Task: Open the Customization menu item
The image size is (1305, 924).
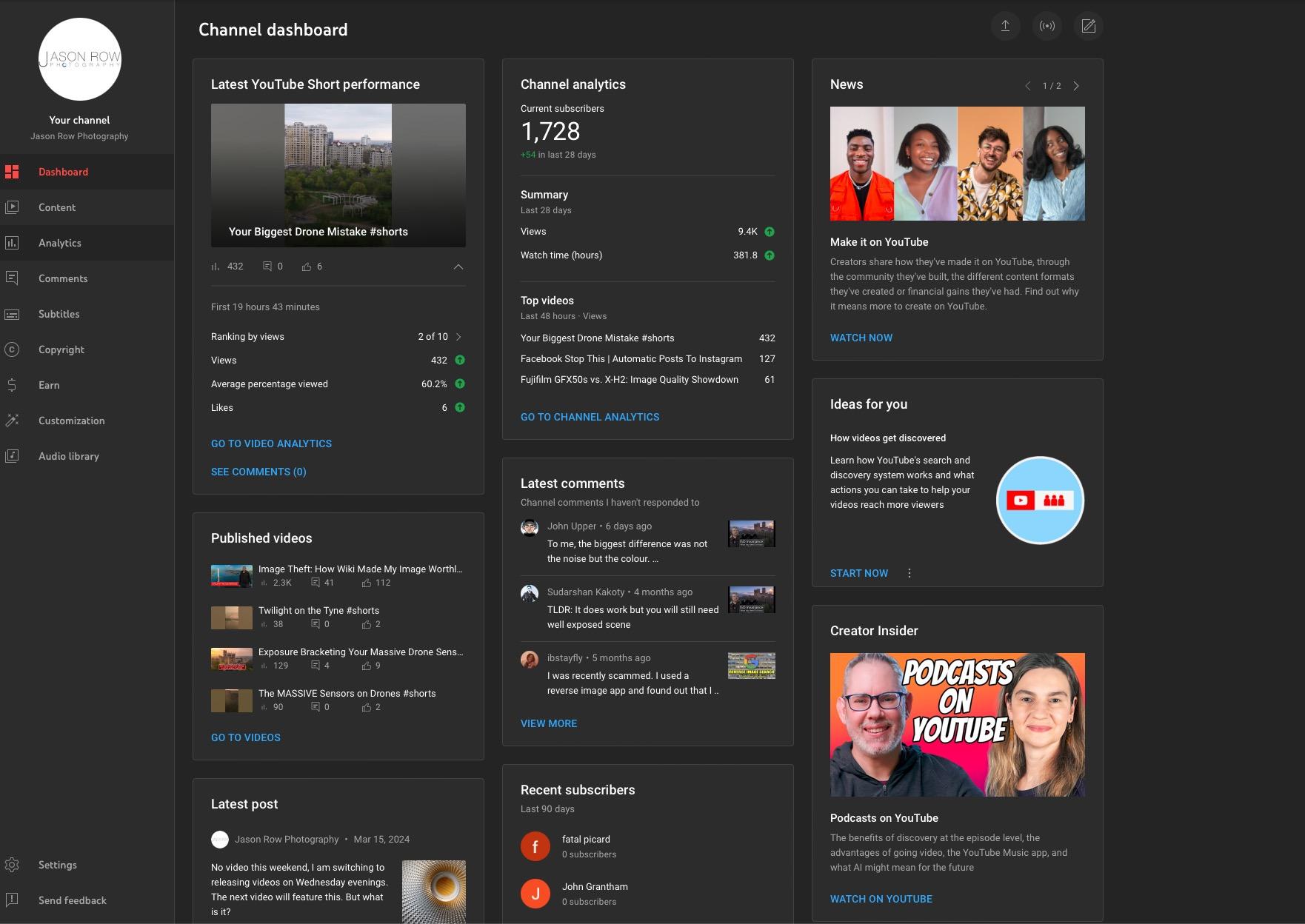Action: [87, 421]
